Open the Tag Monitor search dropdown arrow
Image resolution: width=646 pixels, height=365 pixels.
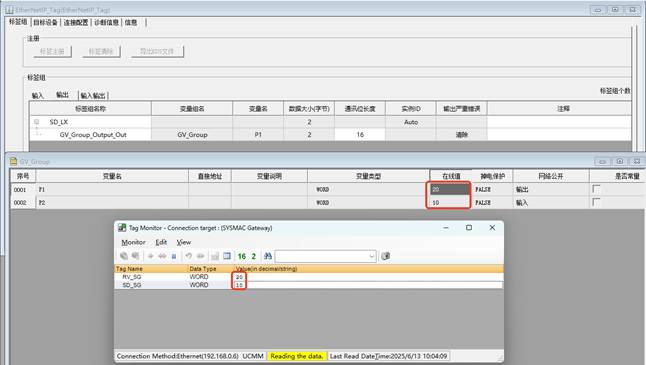[371, 256]
